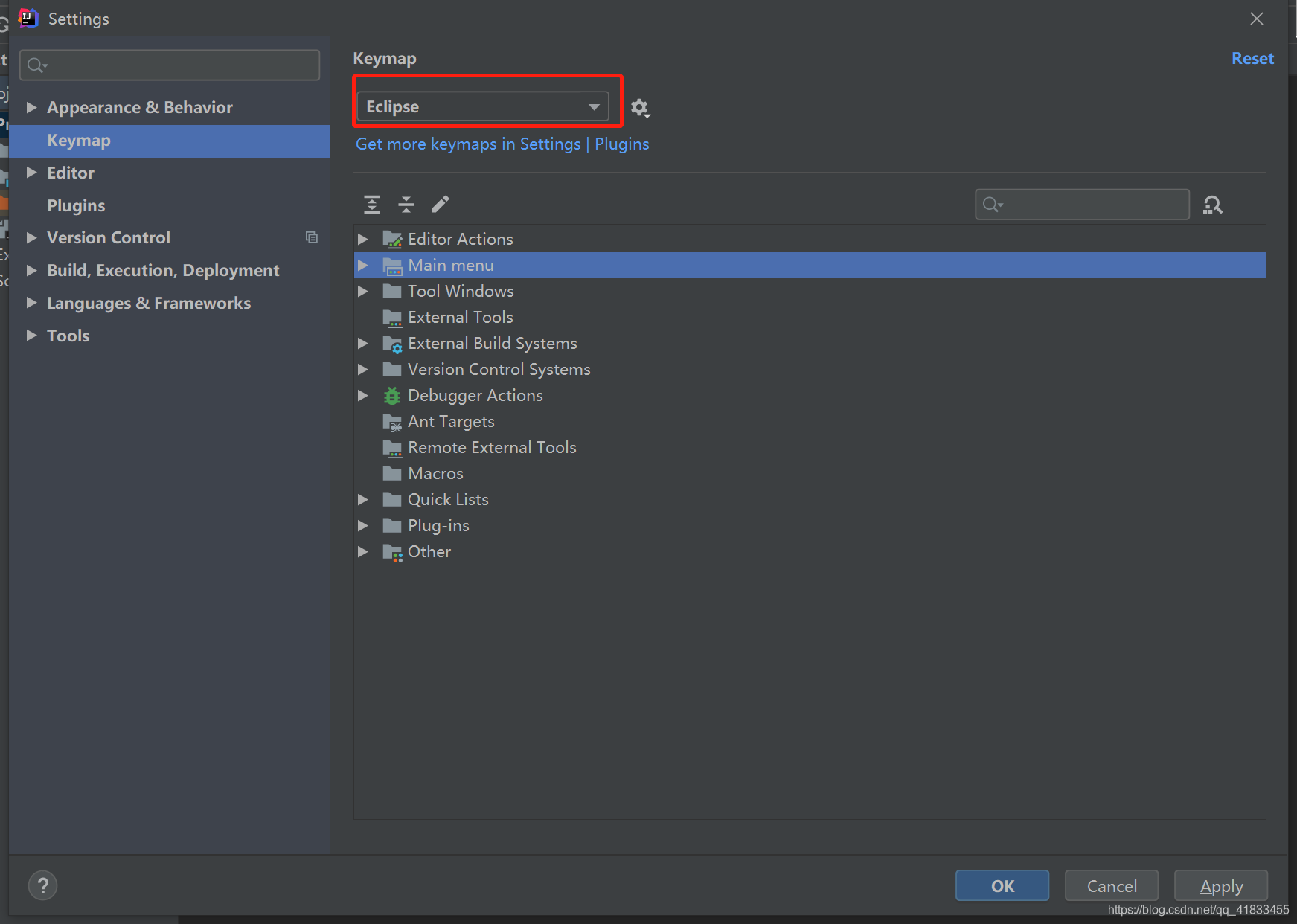Click IntelliJ logo in title bar

click(x=28, y=18)
